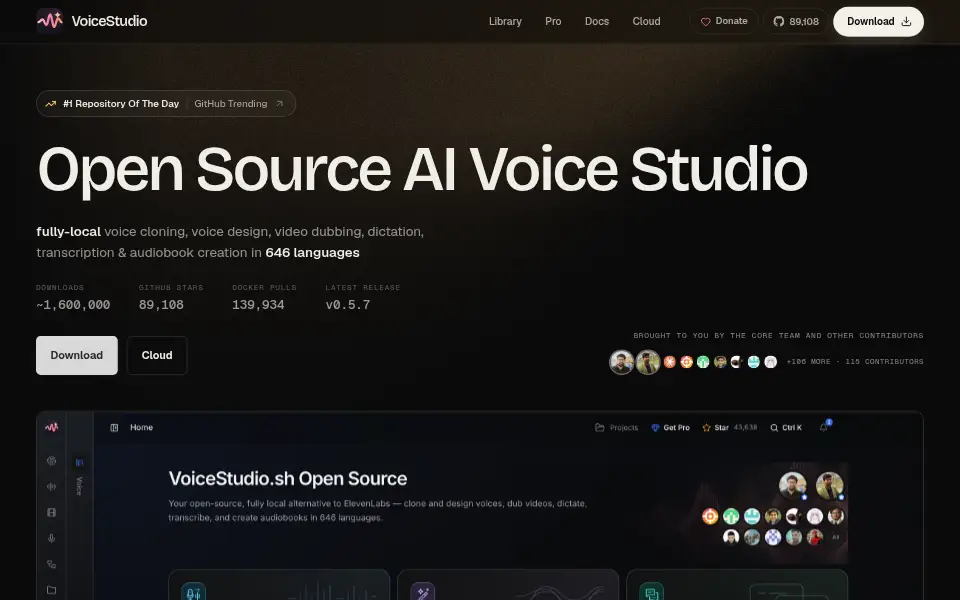Click the header Download button with arrow icon

878,21
